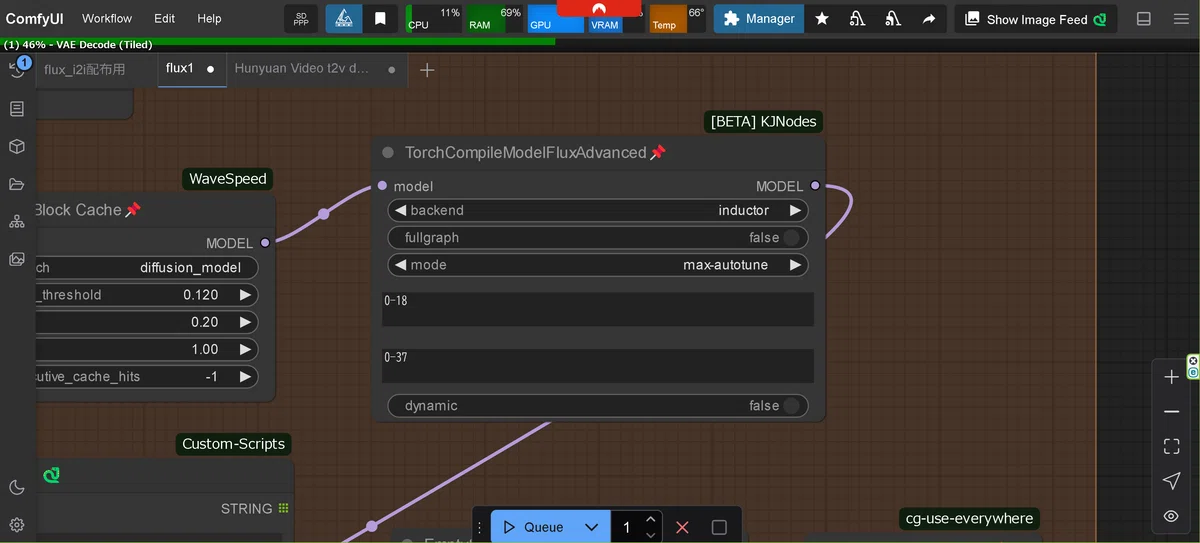Click the RAM usage monitor bar
Image resolution: width=1200 pixels, height=543 pixels.
(494, 19)
